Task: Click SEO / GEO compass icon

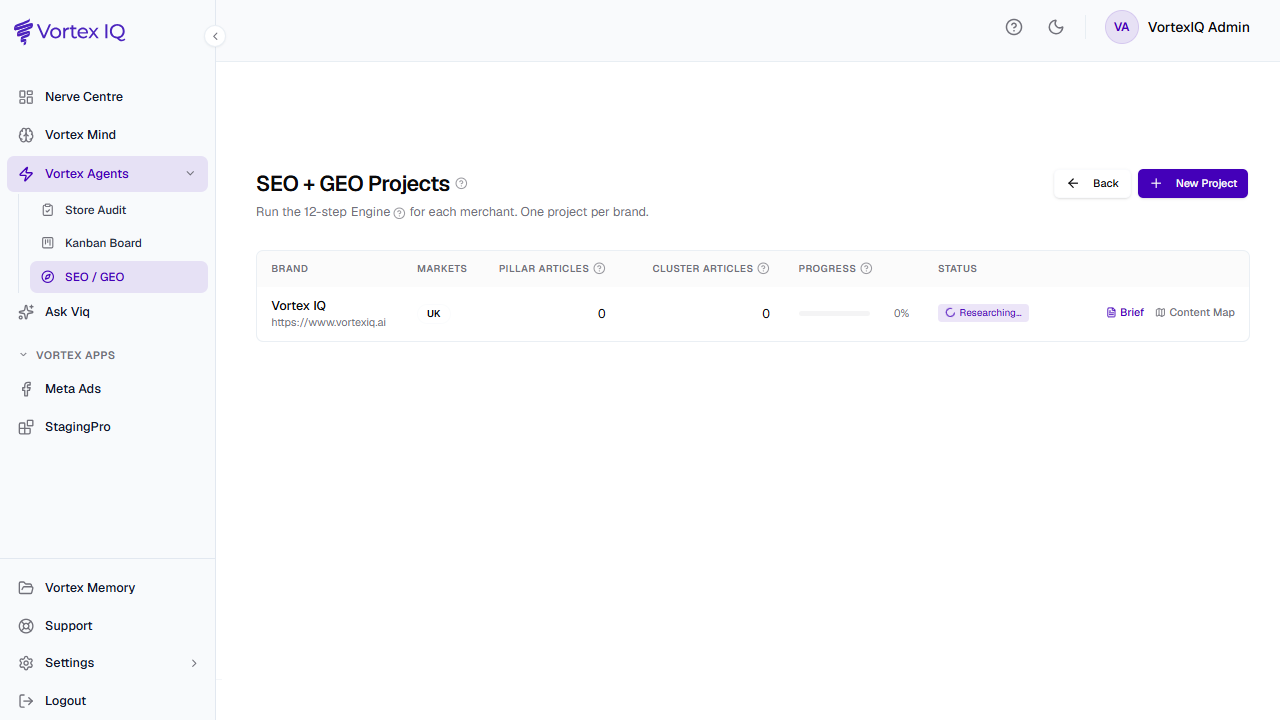Action: click(x=47, y=277)
